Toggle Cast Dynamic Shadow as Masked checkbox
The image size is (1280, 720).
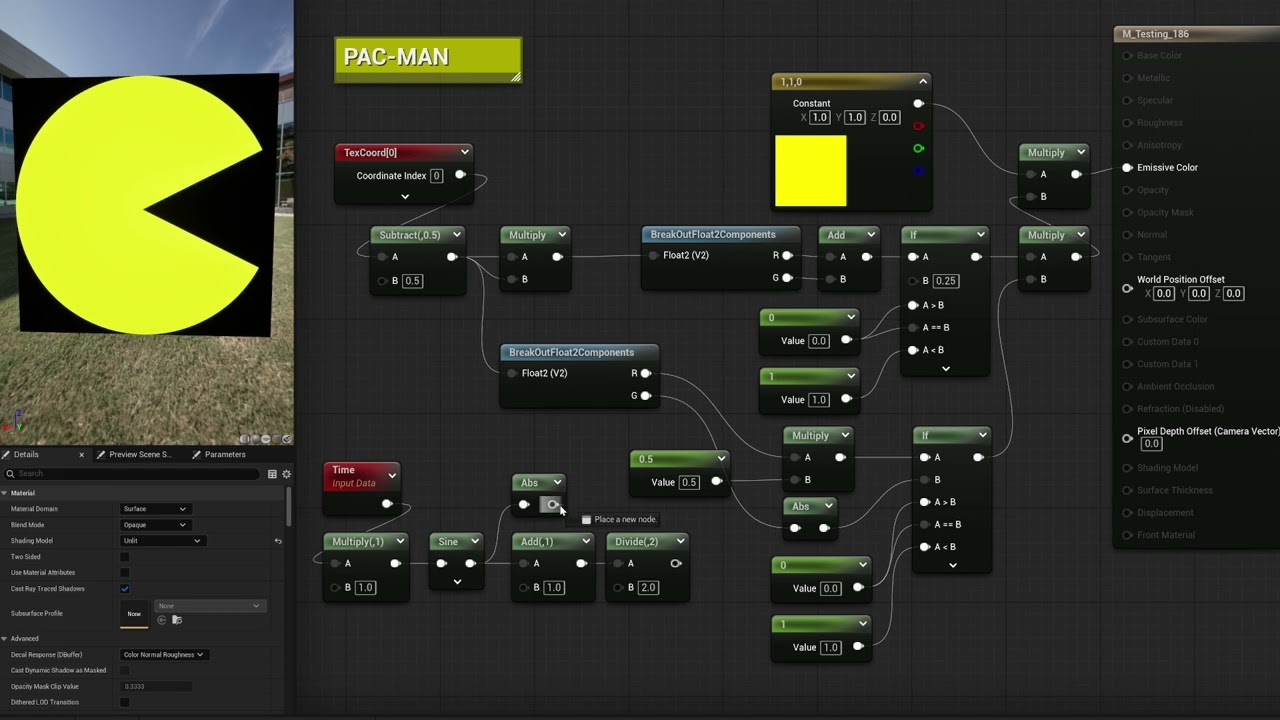pyautogui.click(x=125, y=671)
